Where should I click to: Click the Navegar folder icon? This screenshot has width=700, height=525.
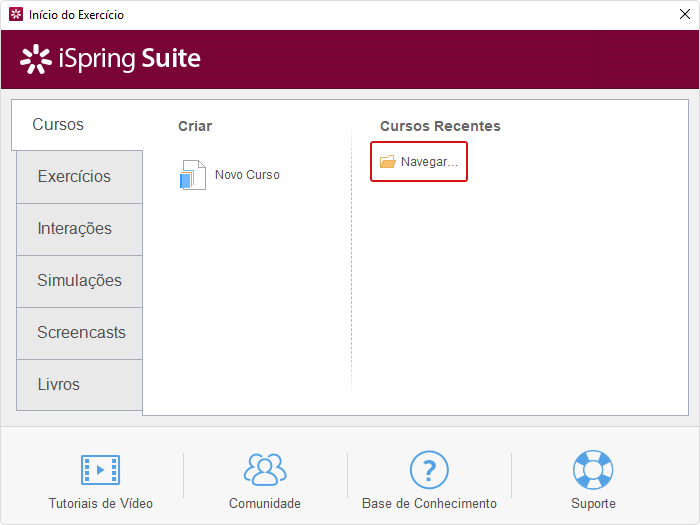click(388, 162)
